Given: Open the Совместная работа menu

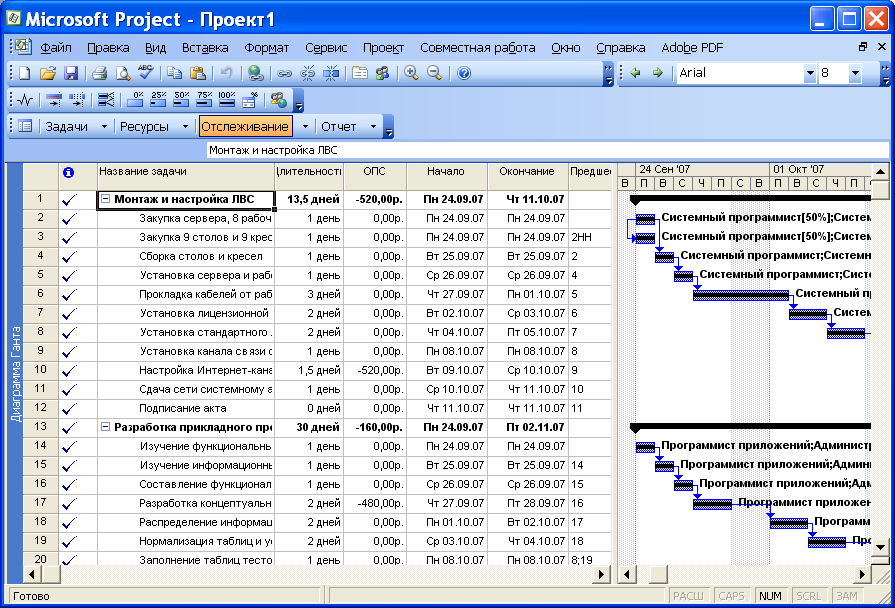Looking at the screenshot, I should [x=478, y=48].
